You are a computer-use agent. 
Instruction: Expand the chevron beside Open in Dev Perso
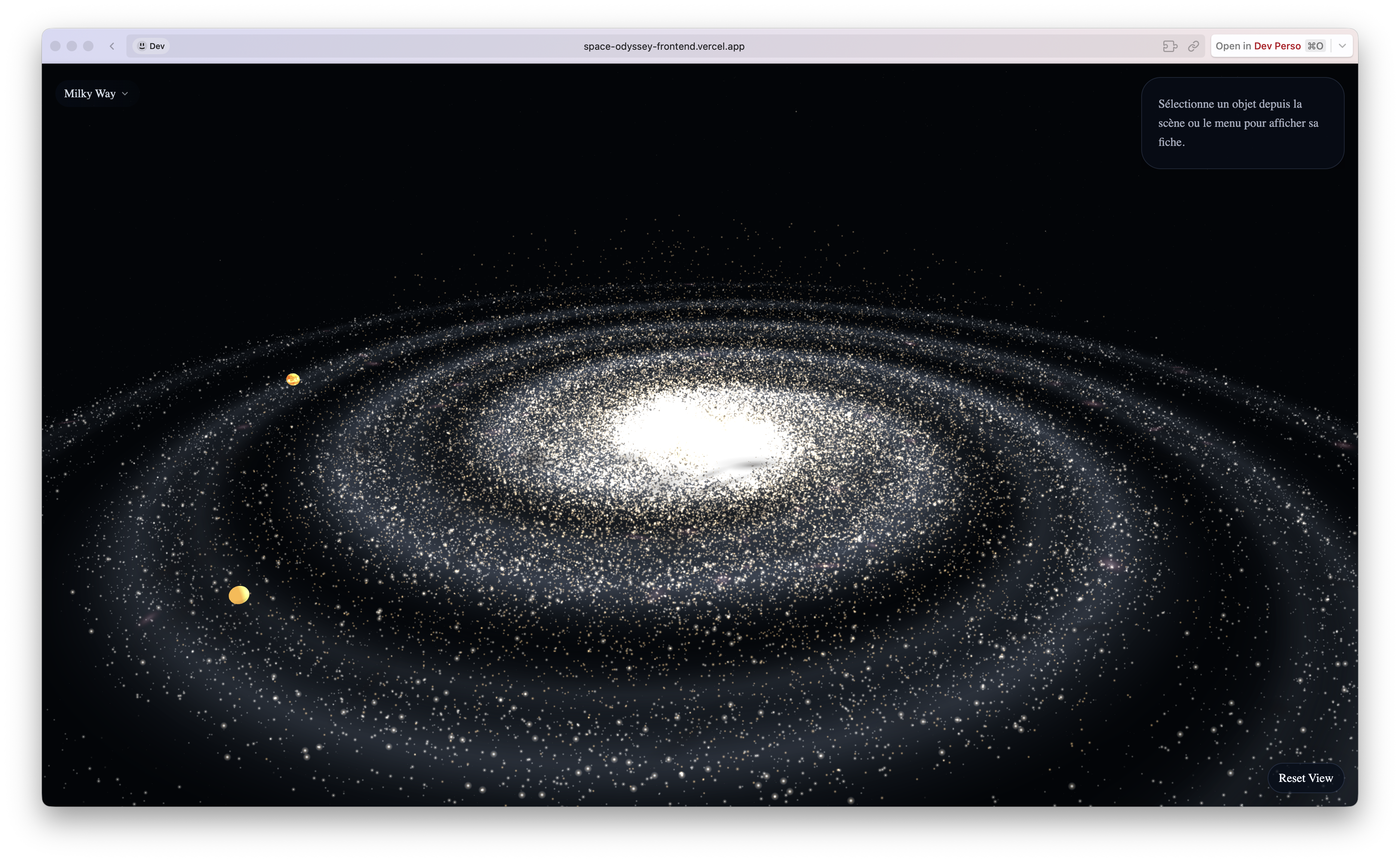point(1342,46)
